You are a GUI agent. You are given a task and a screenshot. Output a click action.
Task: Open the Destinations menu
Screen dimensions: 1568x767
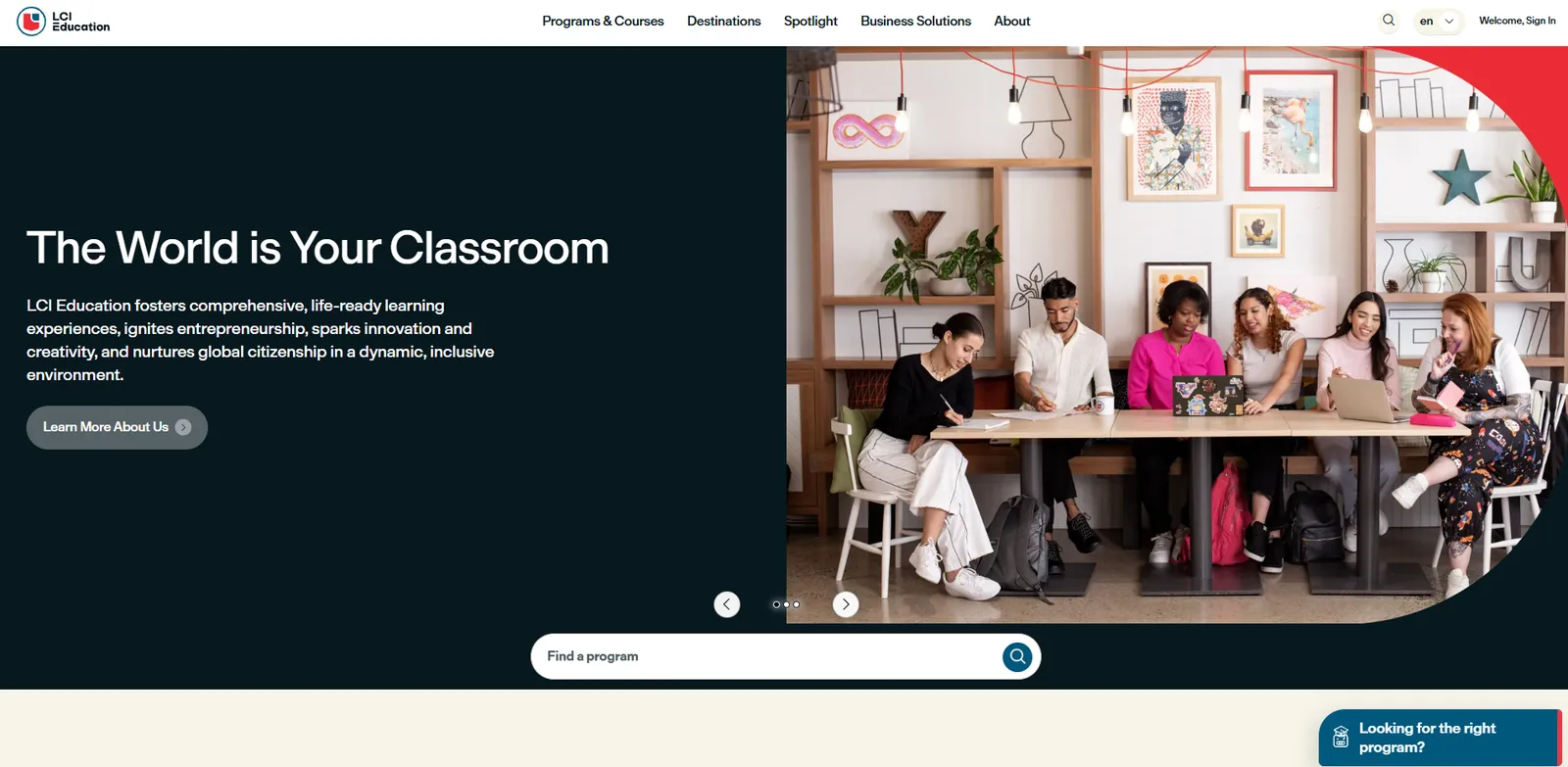coord(724,22)
